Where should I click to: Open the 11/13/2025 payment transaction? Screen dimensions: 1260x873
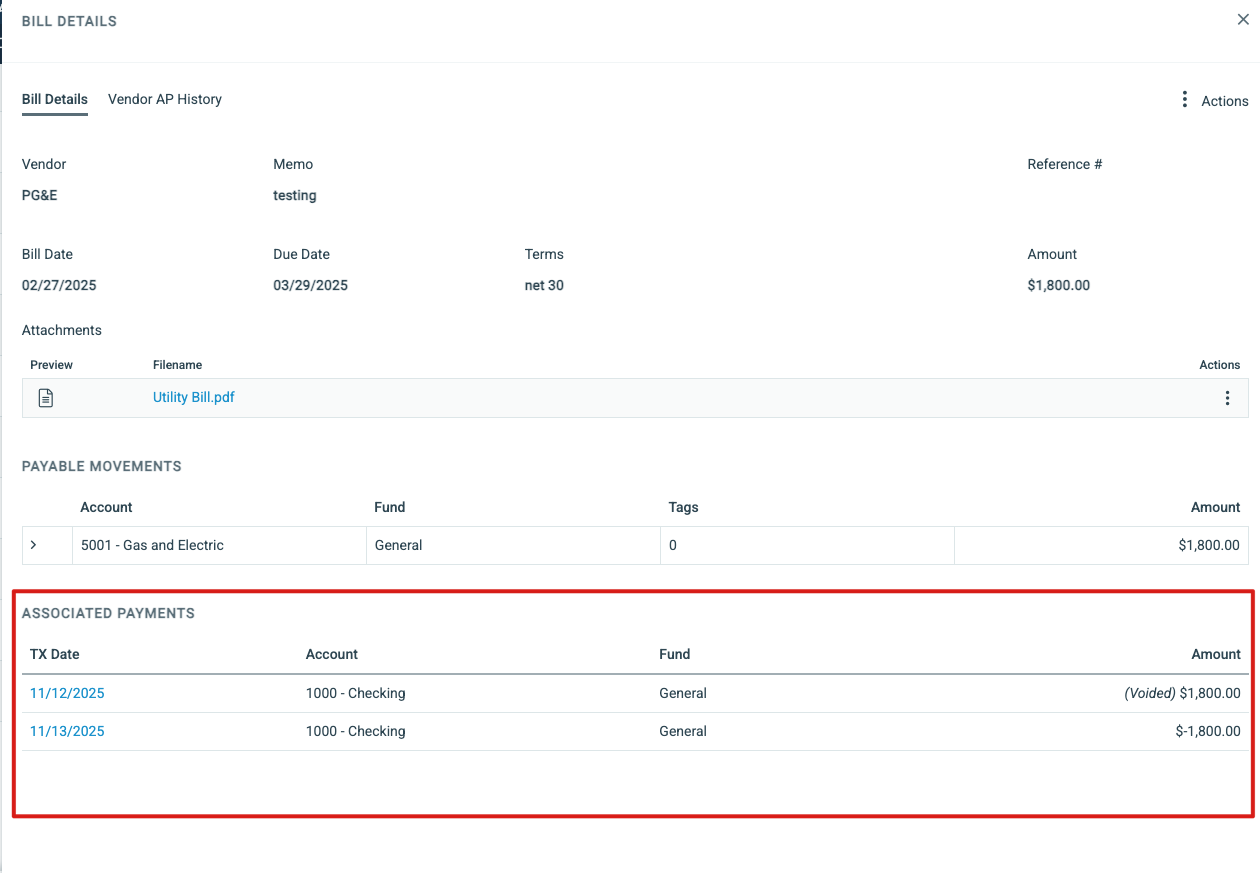(67, 731)
